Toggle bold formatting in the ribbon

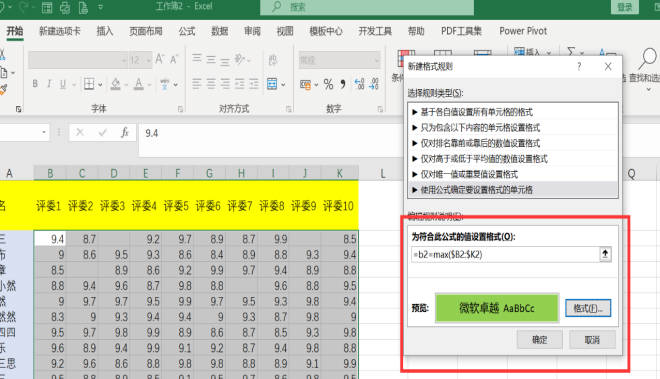pyautogui.click(x=35, y=84)
